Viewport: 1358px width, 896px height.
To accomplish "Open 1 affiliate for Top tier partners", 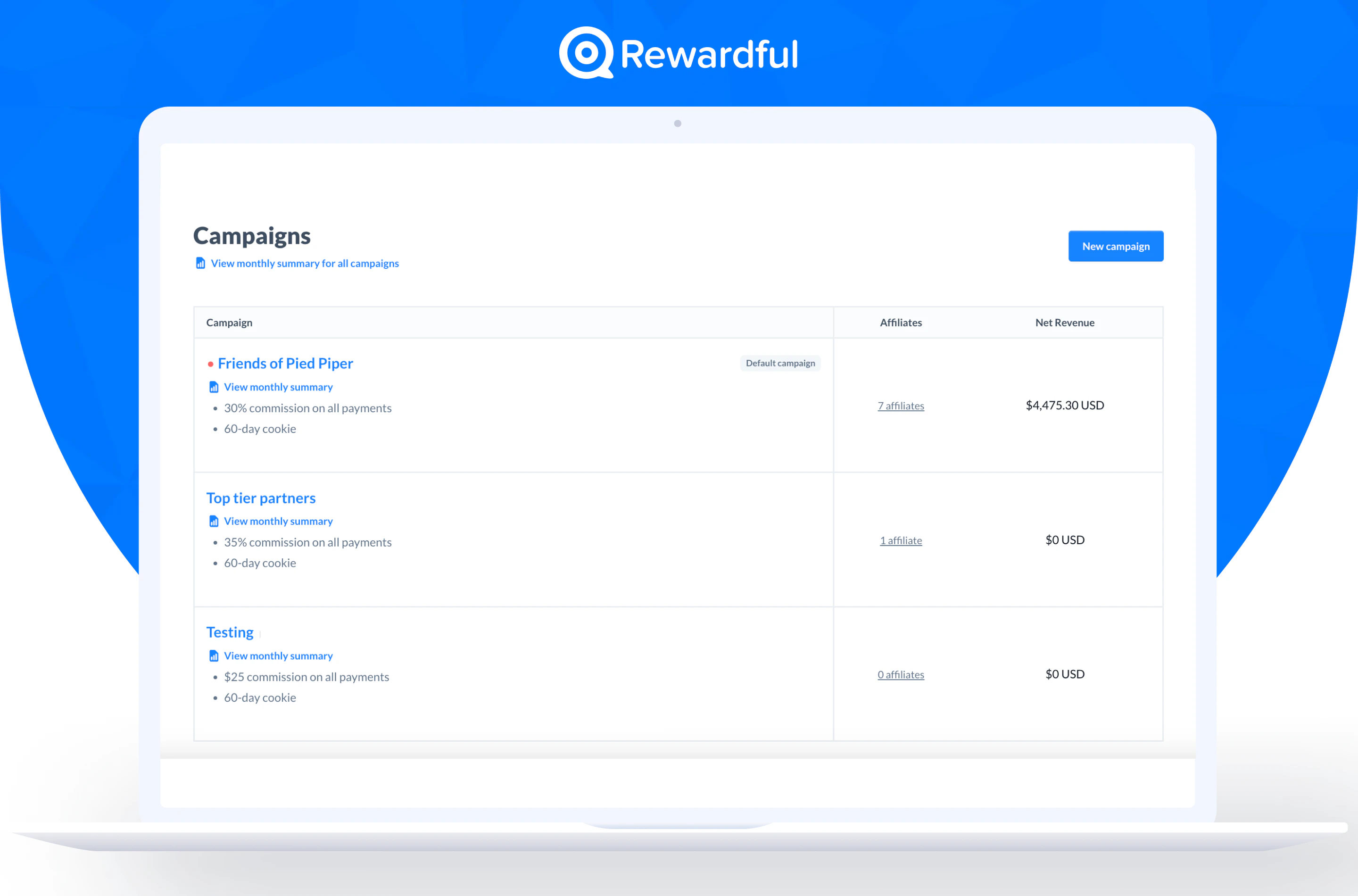I will (x=900, y=540).
